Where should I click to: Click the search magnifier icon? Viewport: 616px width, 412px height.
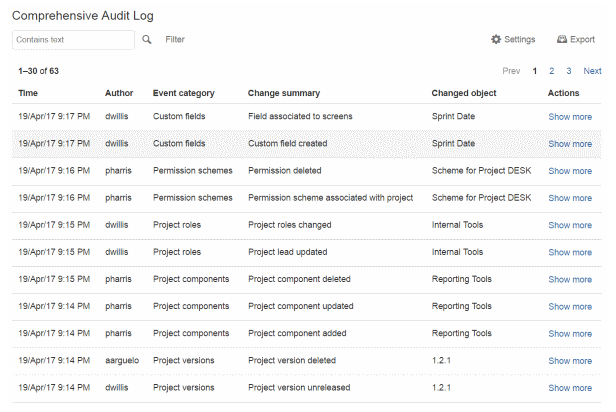[147, 39]
